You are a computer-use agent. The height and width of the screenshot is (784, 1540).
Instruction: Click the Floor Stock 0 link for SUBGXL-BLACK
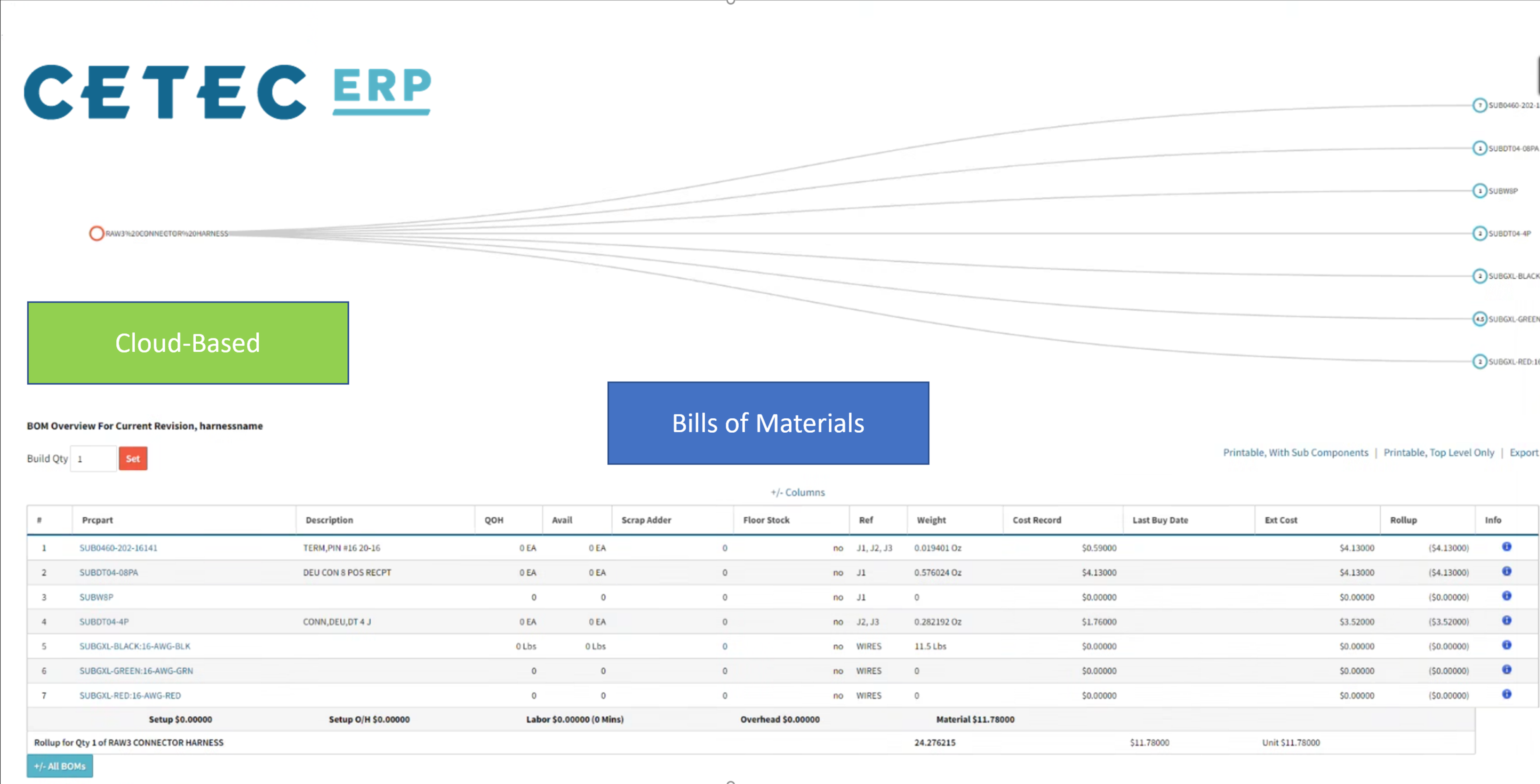(725, 646)
